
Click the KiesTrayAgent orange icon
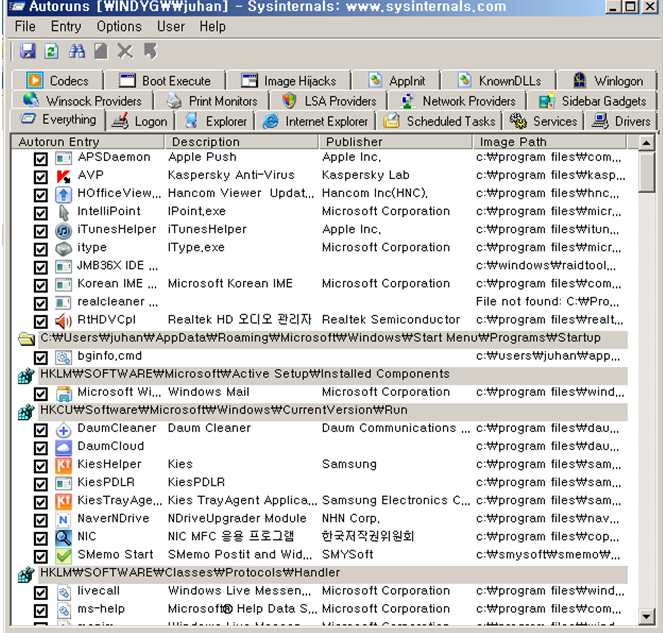(63, 502)
